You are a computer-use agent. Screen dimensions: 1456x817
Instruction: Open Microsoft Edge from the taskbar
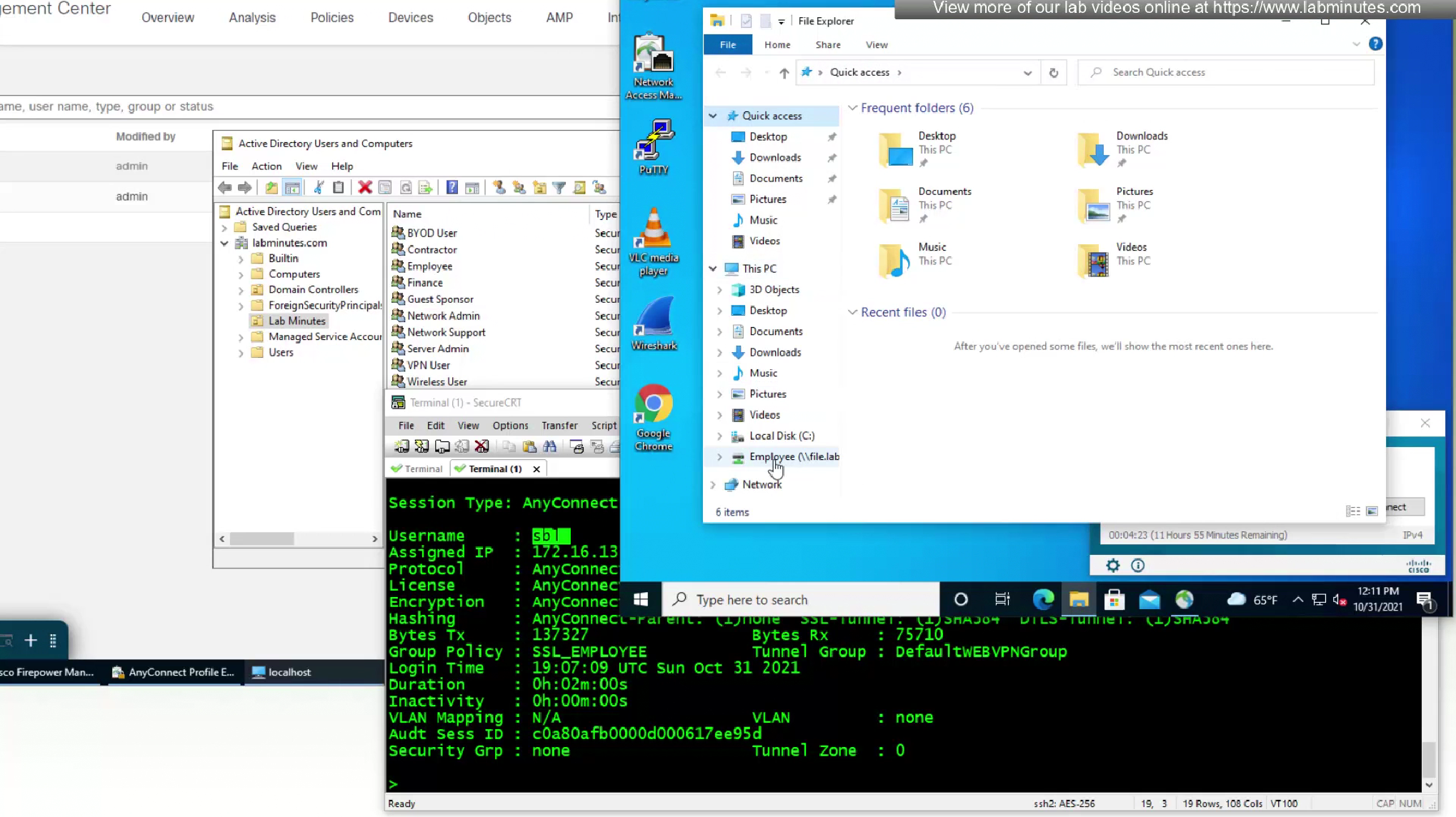[1042, 600]
